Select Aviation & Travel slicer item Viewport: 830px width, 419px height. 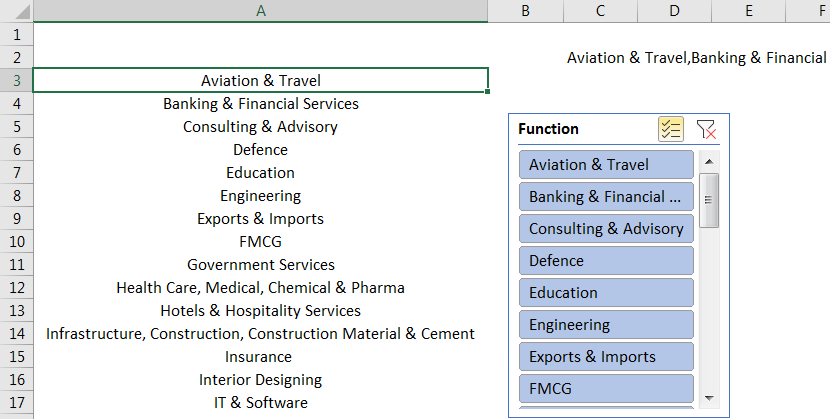point(606,165)
